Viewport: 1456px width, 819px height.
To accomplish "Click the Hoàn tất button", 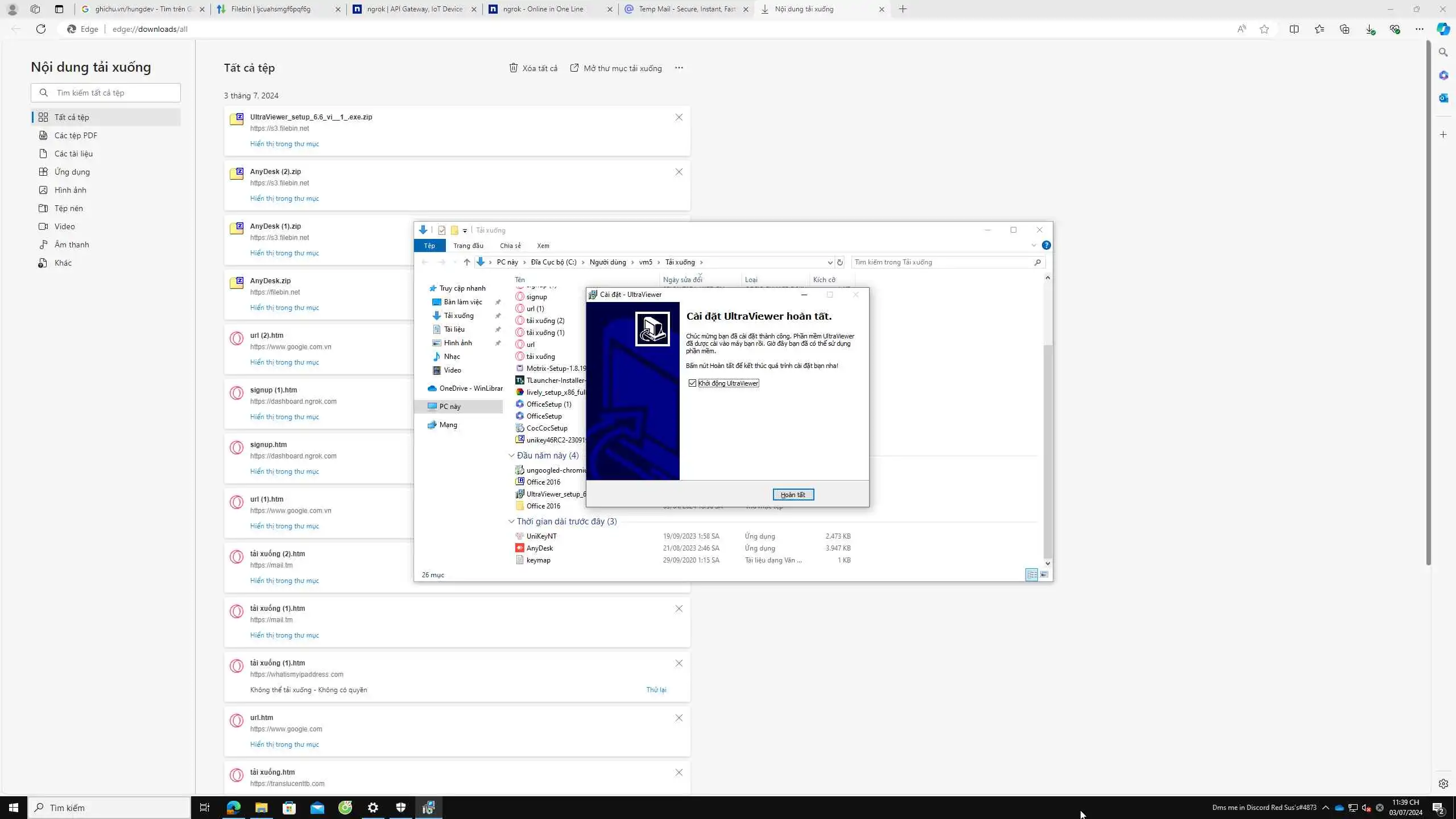I will tap(793, 495).
